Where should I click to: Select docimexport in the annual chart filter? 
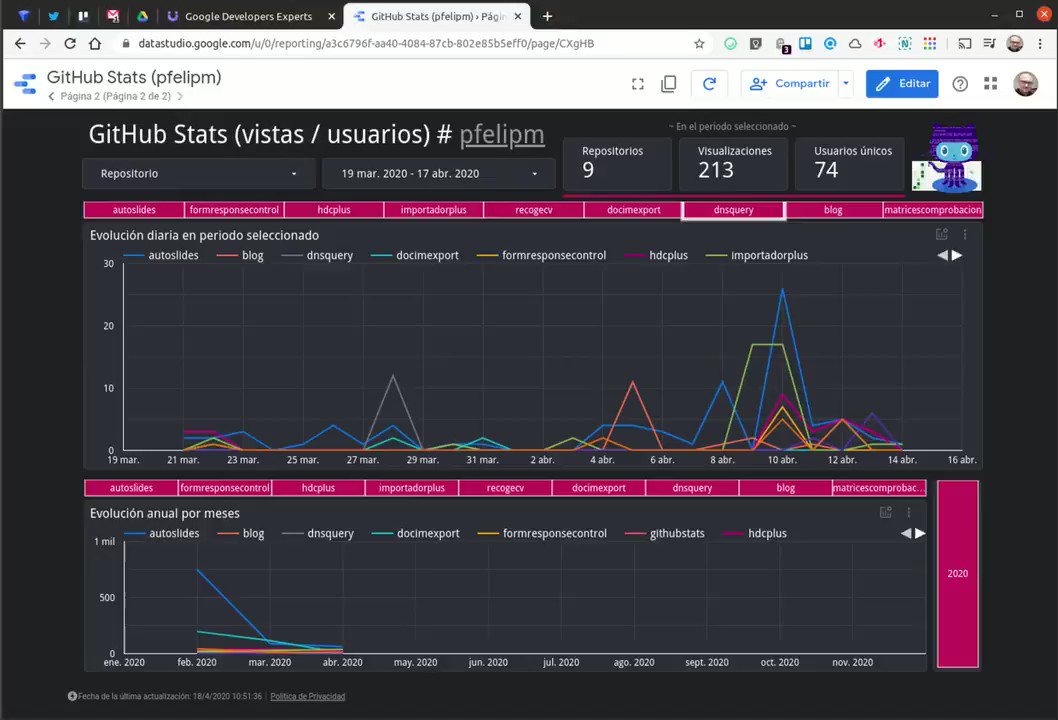tap(598, 488)
